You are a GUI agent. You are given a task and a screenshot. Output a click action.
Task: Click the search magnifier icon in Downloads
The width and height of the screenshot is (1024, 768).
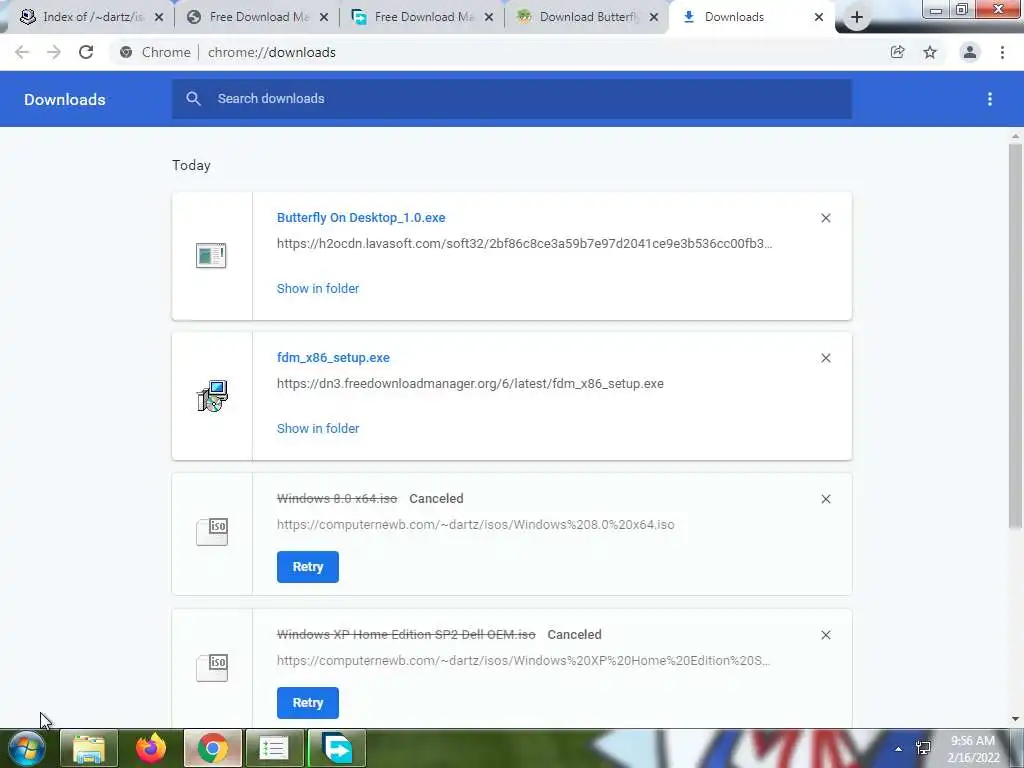(x=193, y=99)
